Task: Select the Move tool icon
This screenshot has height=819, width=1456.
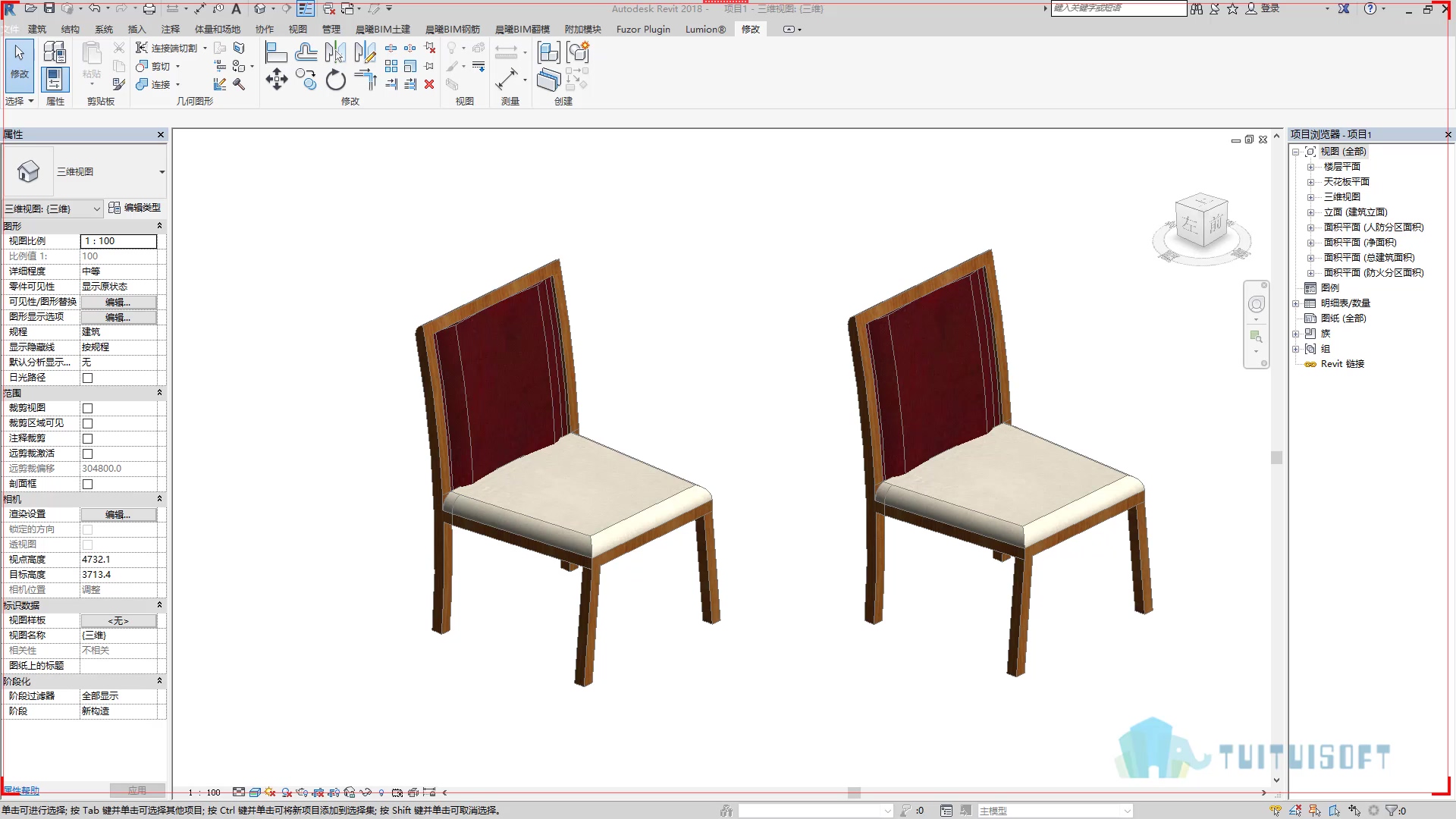Action: (277, 80)
